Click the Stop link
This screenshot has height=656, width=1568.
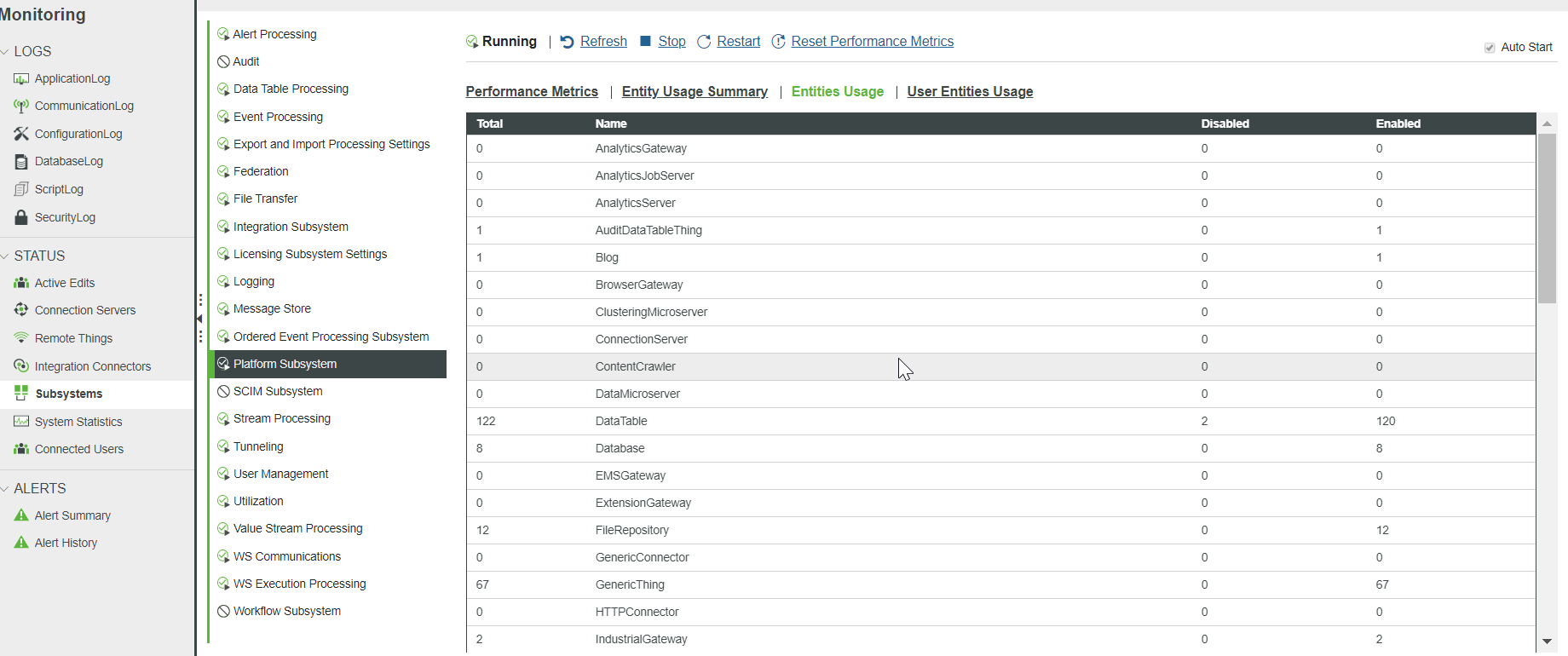click(672, 42)
